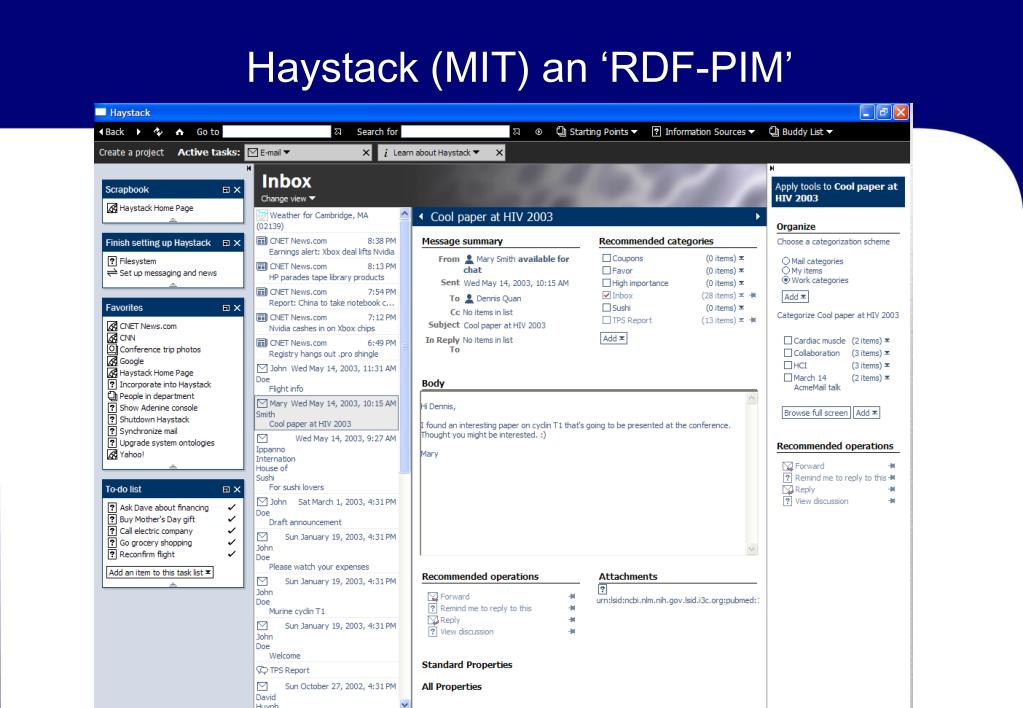Check the HCI category
The width and height of the screenshot is (1023, 708).
click(x=787, y=365)
